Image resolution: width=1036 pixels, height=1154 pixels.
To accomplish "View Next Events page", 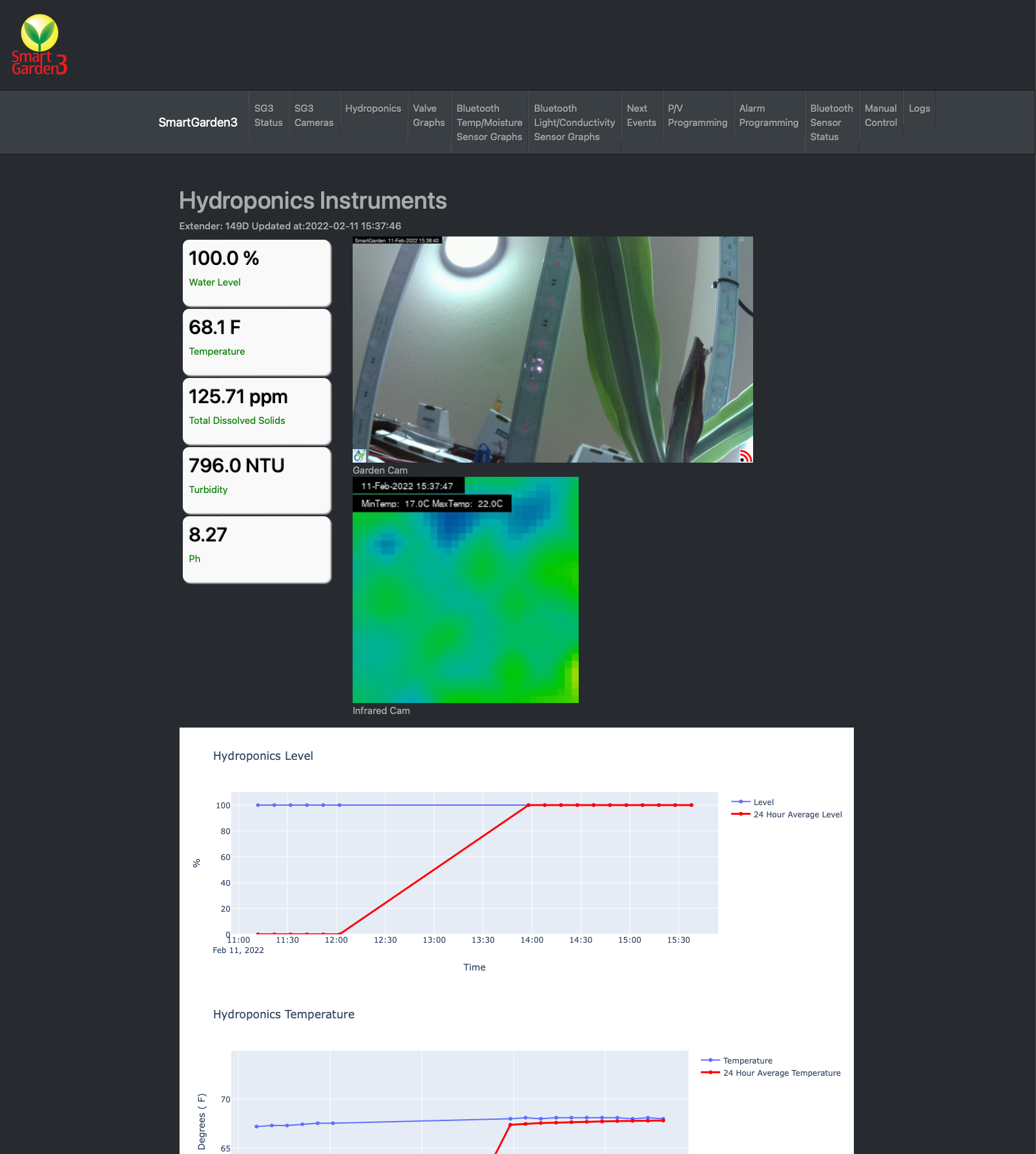I will pos(641,116).
